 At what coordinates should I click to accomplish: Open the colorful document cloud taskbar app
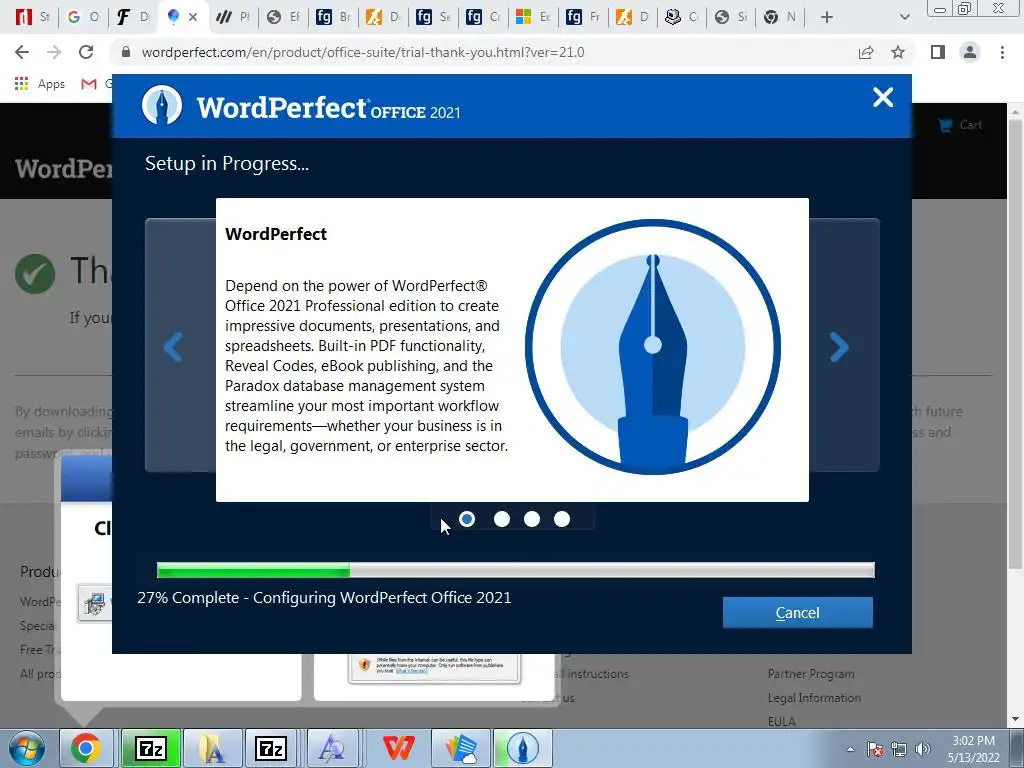coord(461,748)
